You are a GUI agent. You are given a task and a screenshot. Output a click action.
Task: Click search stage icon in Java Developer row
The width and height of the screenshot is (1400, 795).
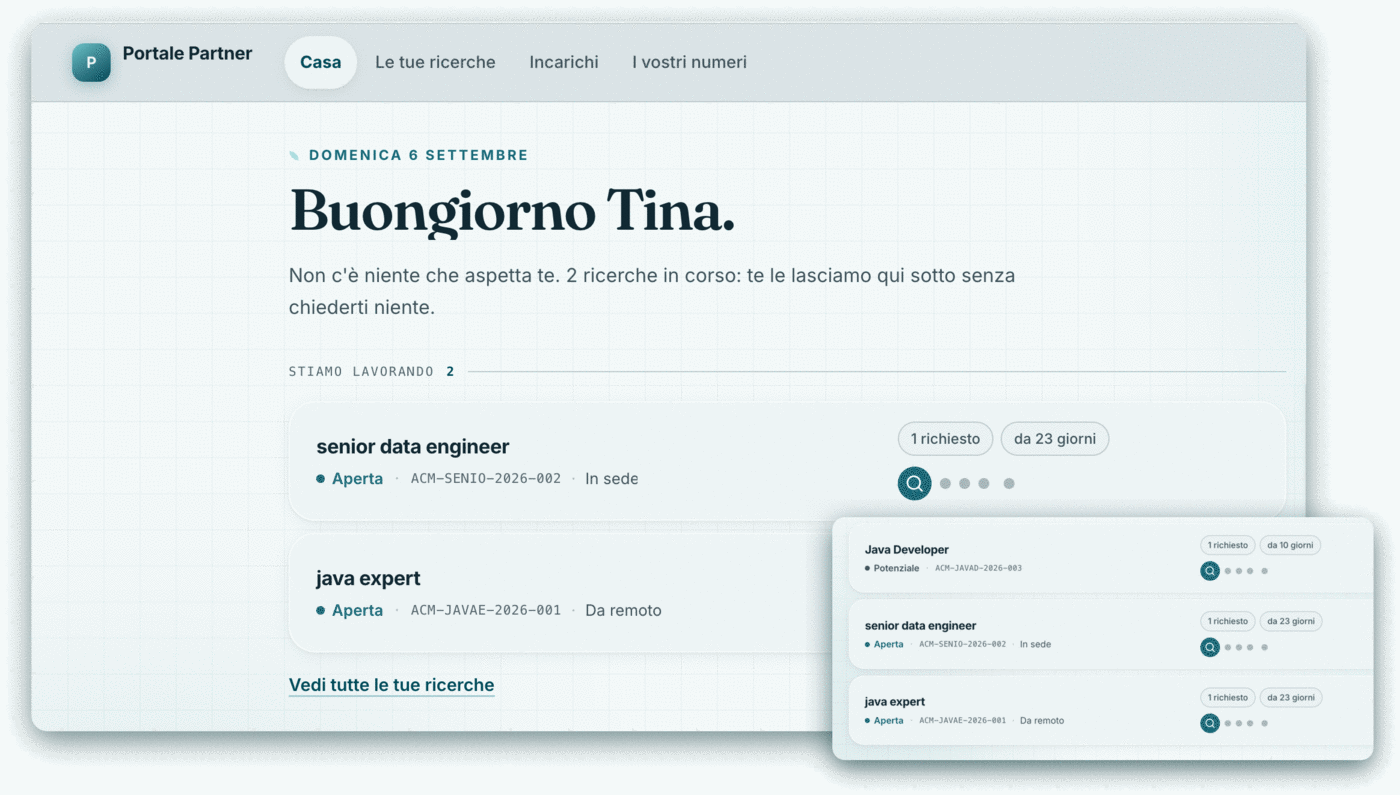coord(1210,571)
